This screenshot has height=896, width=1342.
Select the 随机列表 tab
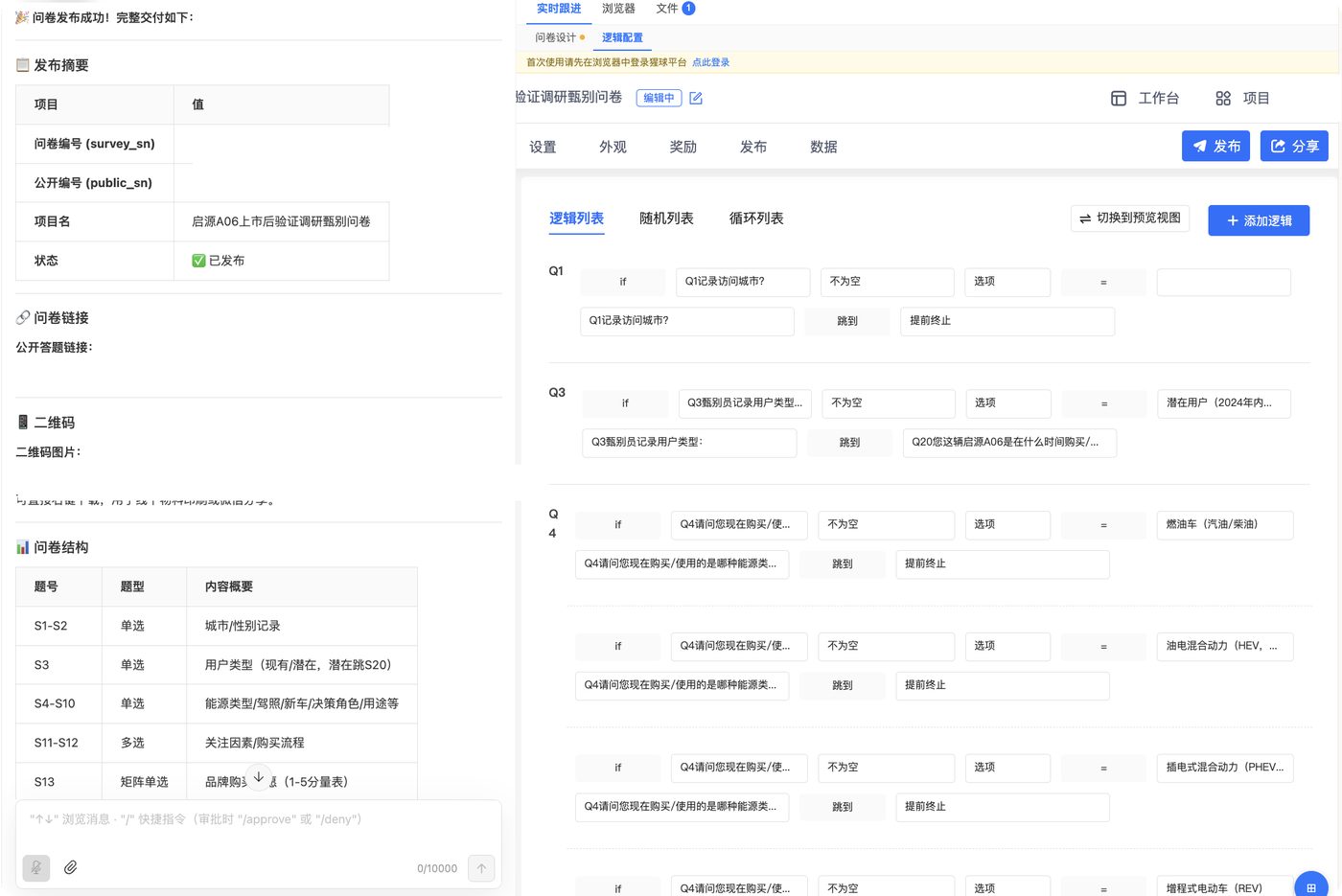[x=666, y=218]
